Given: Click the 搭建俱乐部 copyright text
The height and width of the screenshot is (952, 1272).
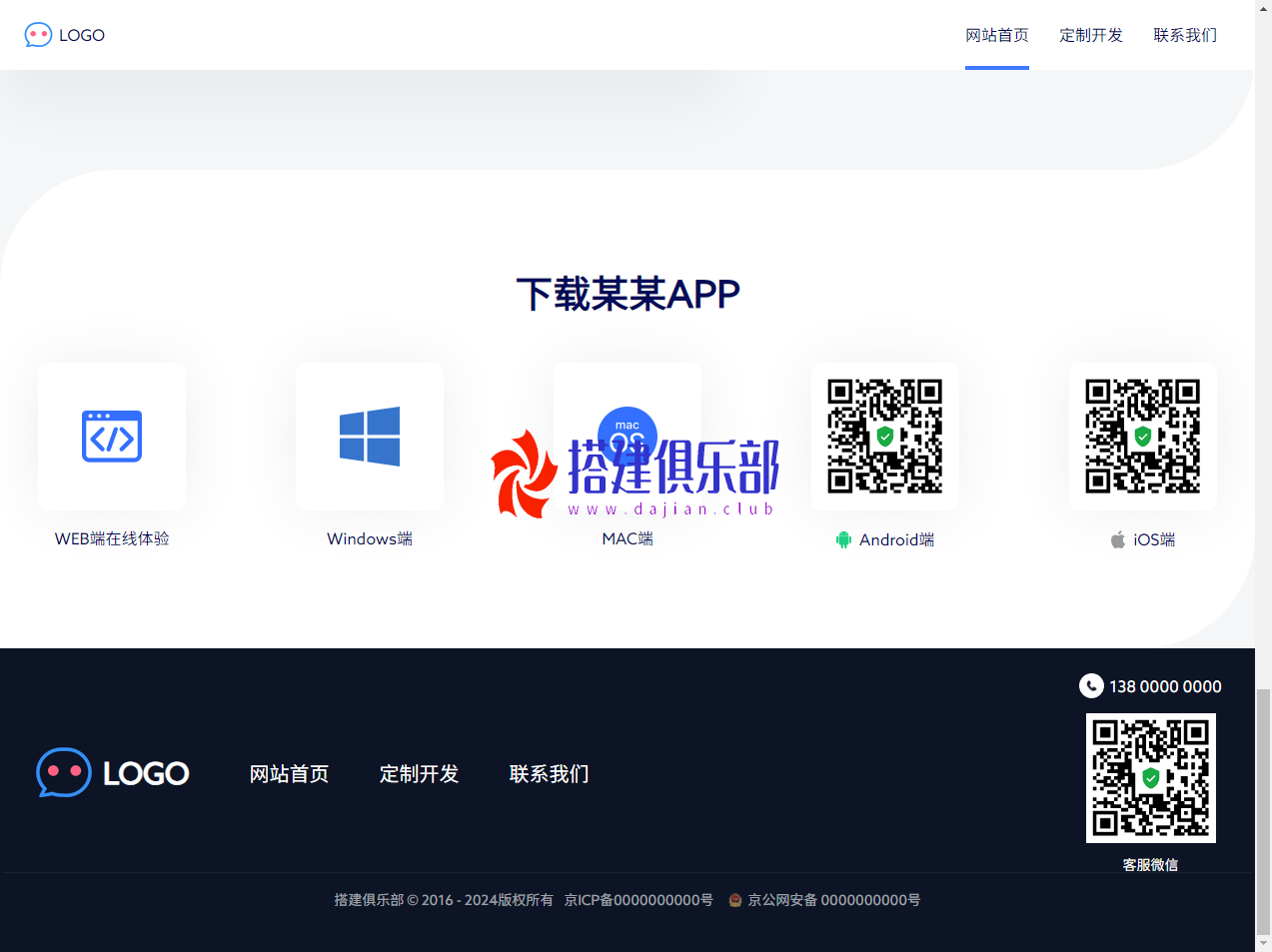Looking at the screenshot, I should (444, 900).
